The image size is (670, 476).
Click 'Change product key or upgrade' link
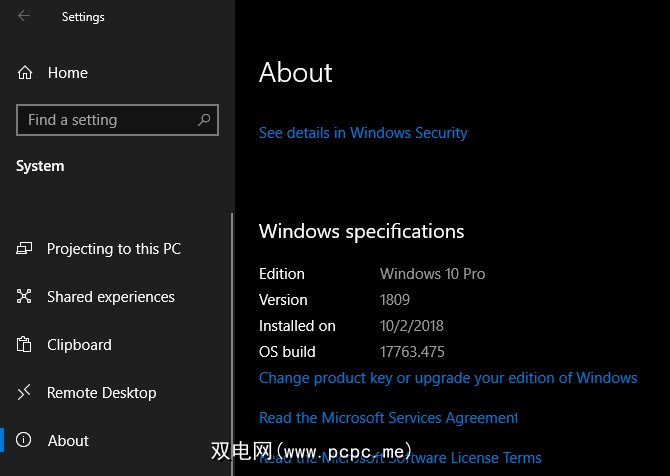[448, 378]
